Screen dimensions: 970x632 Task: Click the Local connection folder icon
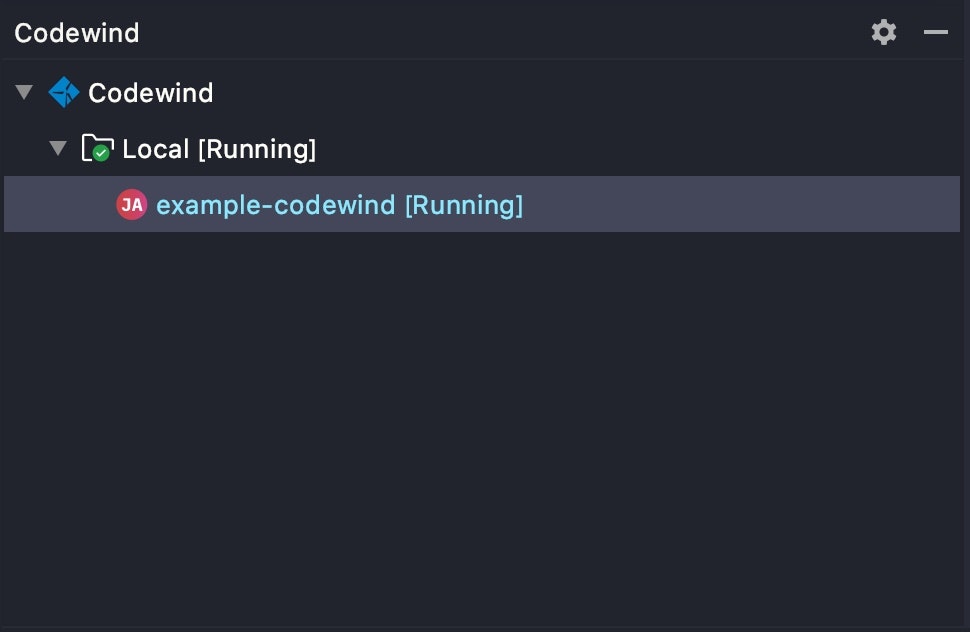95,147
